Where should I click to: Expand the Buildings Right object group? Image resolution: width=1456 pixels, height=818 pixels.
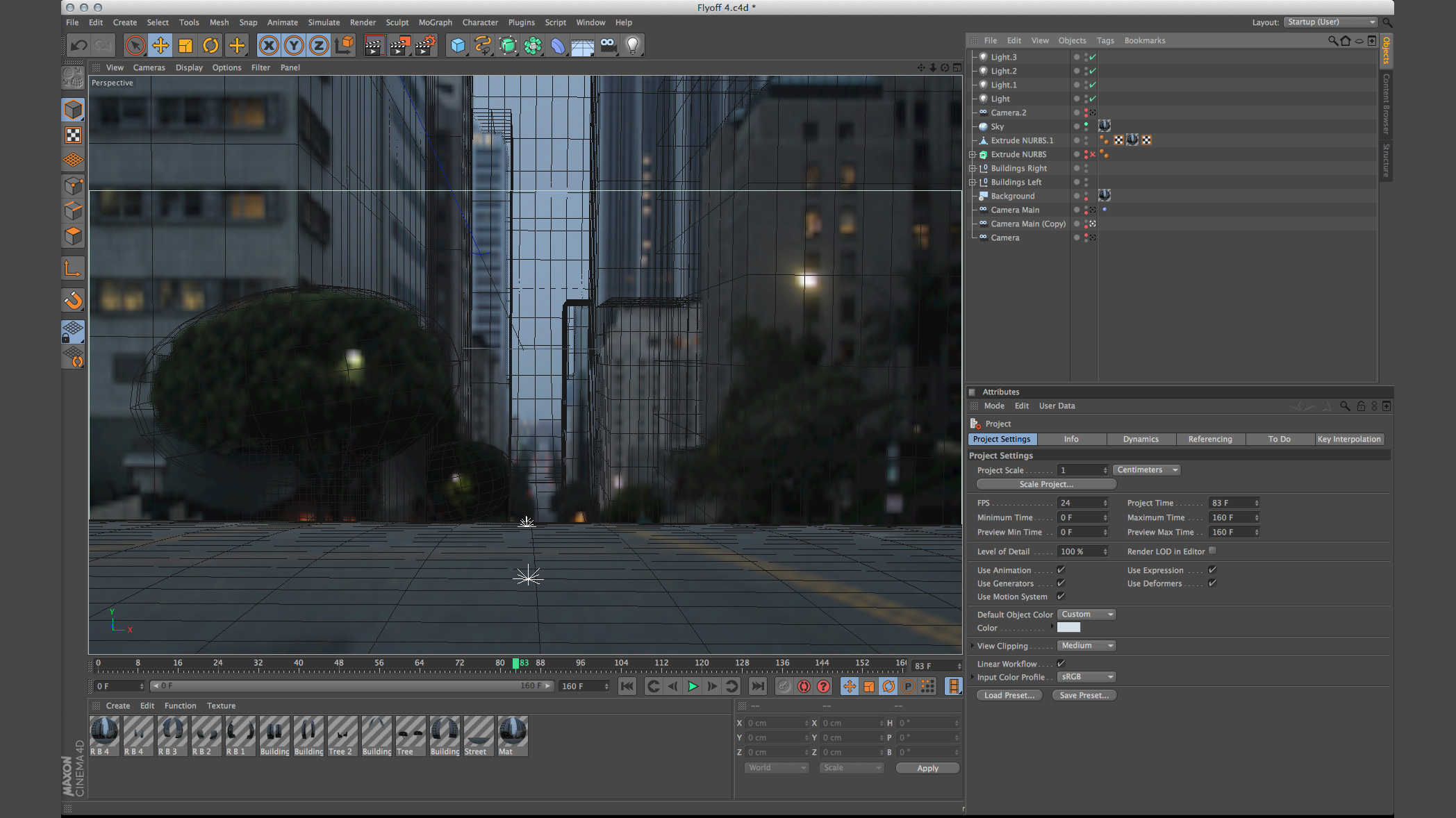973,168
